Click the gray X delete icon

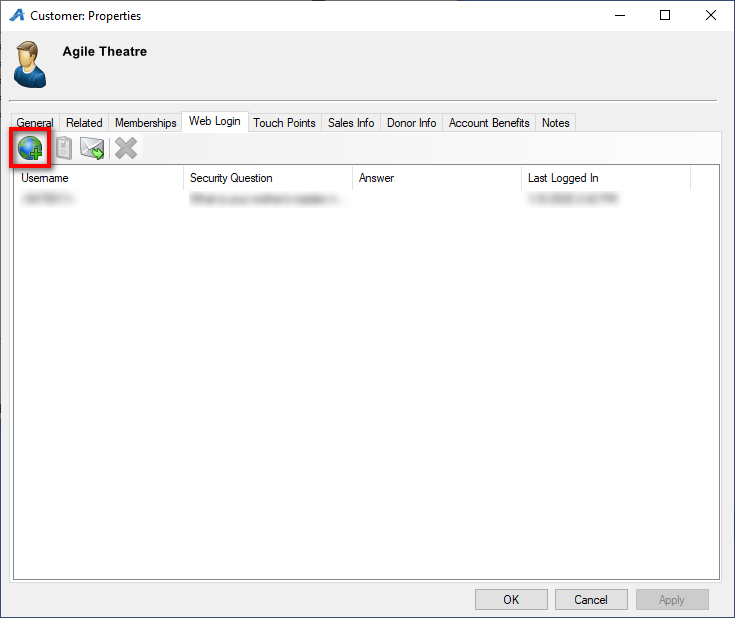[x=125, y=149]
